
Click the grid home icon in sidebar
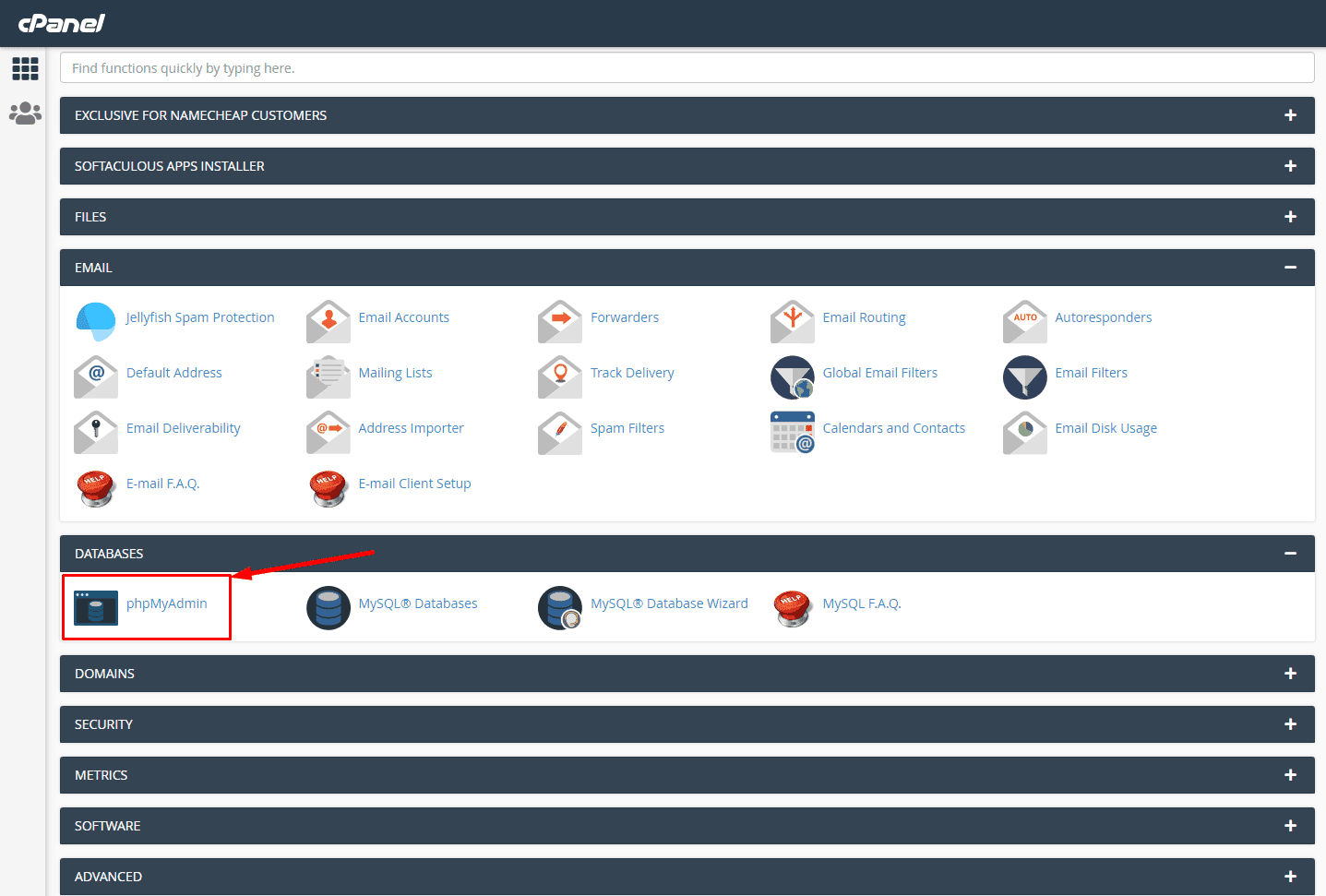pos(25,68)
